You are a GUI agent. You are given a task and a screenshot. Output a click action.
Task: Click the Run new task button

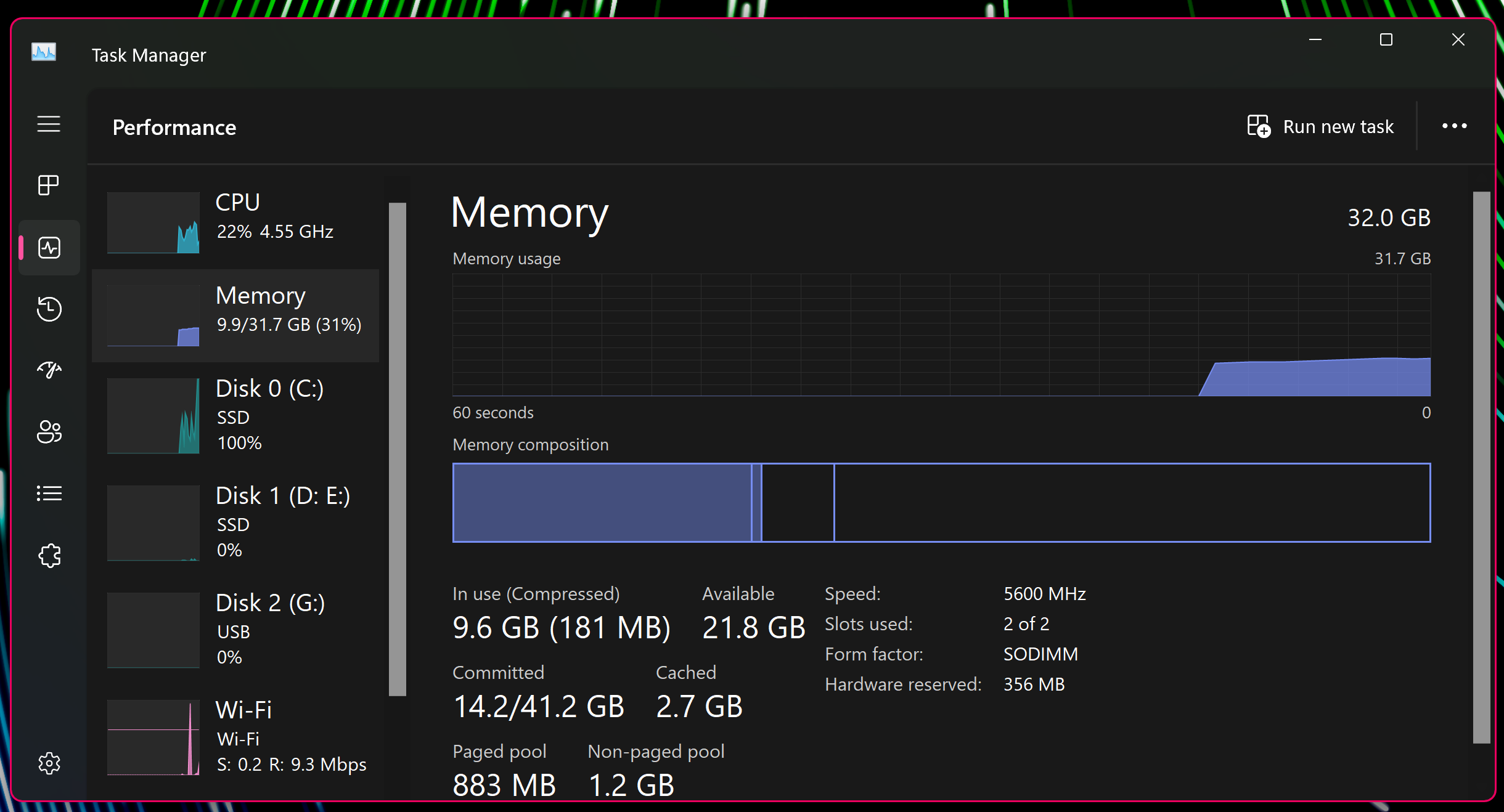pos(1320,127)
